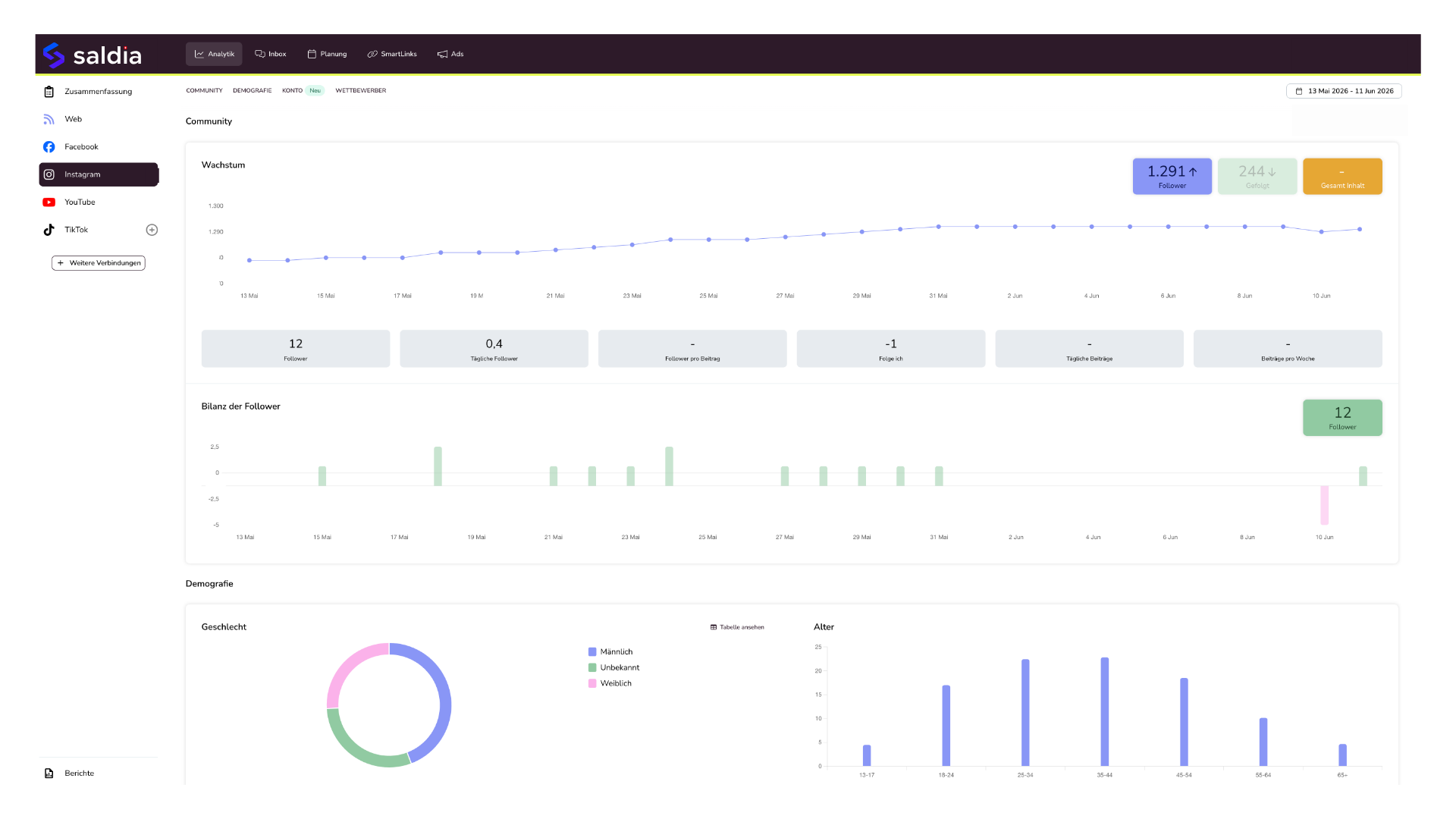Select Web in the sidebar

99,119
